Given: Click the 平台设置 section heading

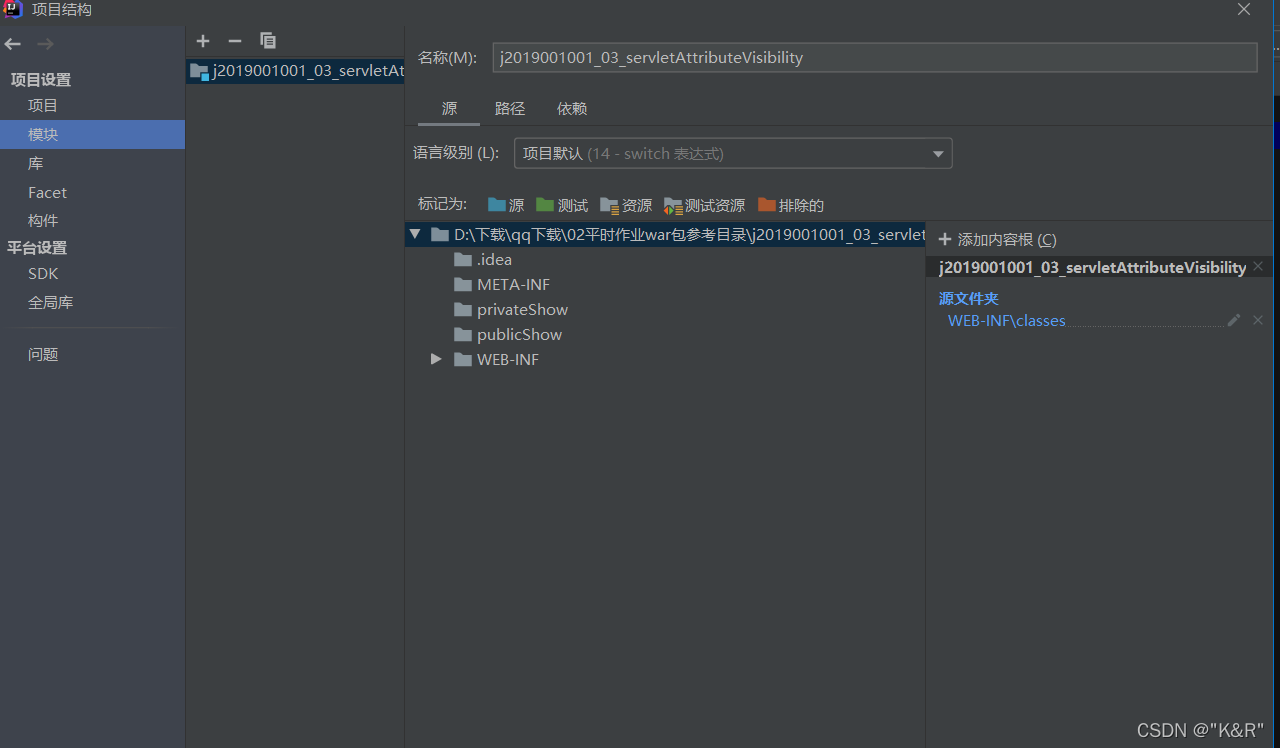Looking at the screenshot, I should [37, 248].
